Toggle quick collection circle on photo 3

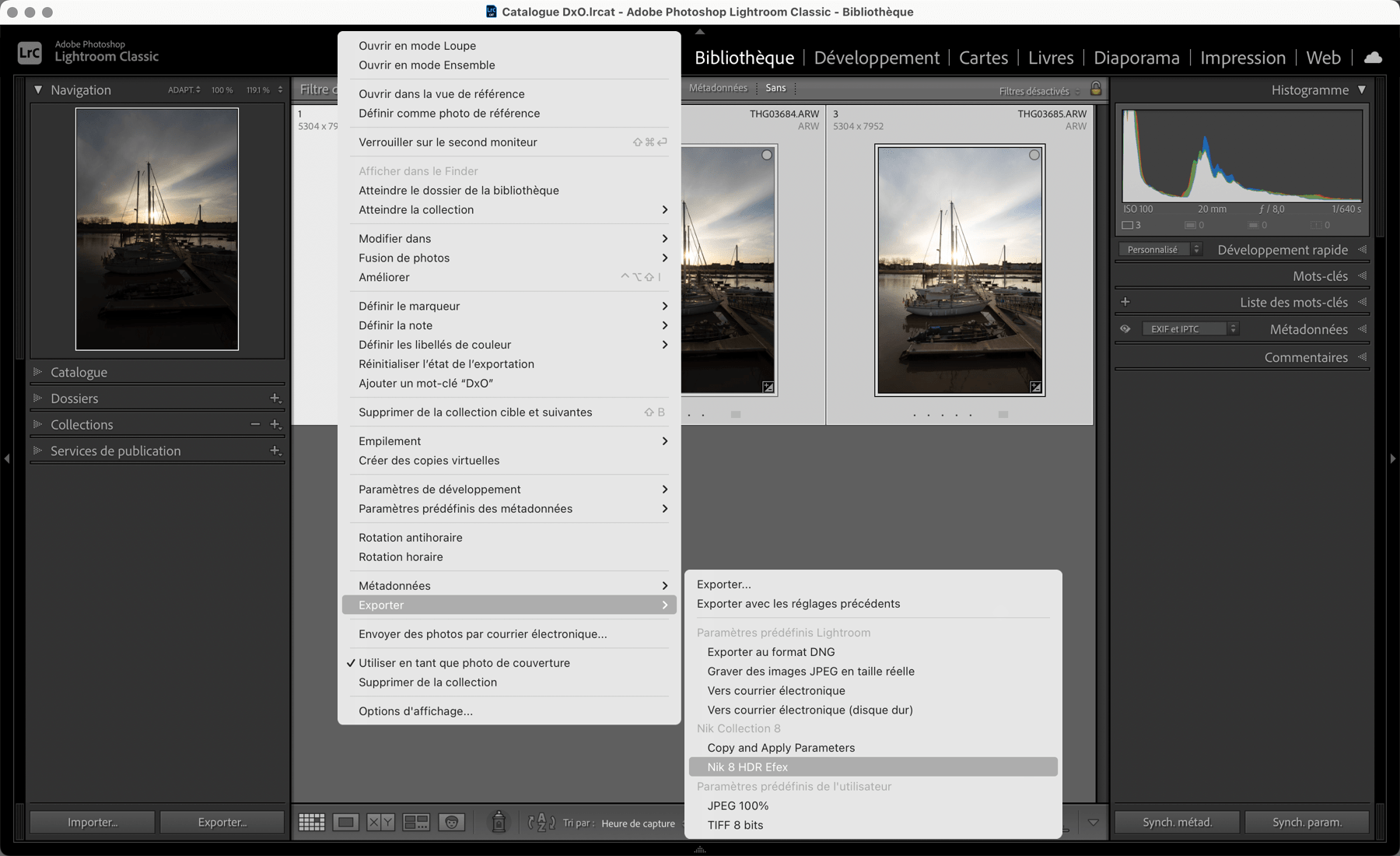coord(1034,155)
